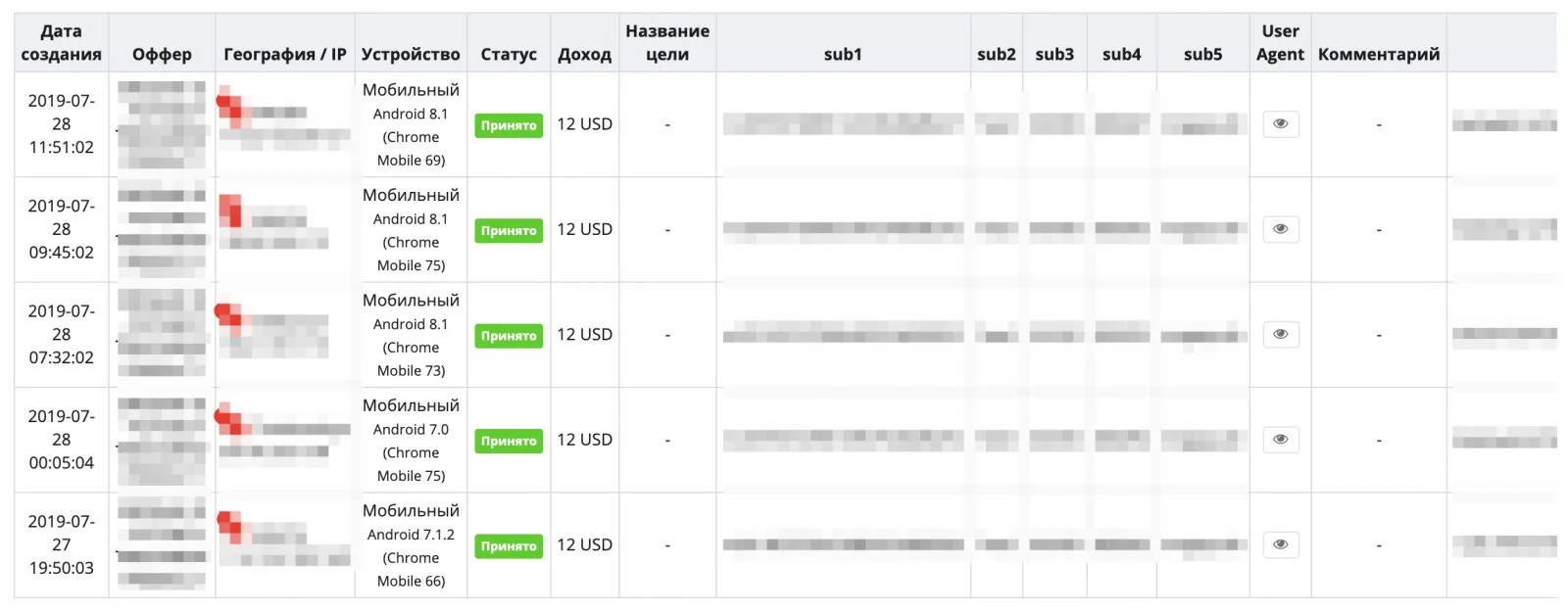View User Agent for the 09:45:02 row
Screen dimensions: 1568x612
pos(1280,229)
